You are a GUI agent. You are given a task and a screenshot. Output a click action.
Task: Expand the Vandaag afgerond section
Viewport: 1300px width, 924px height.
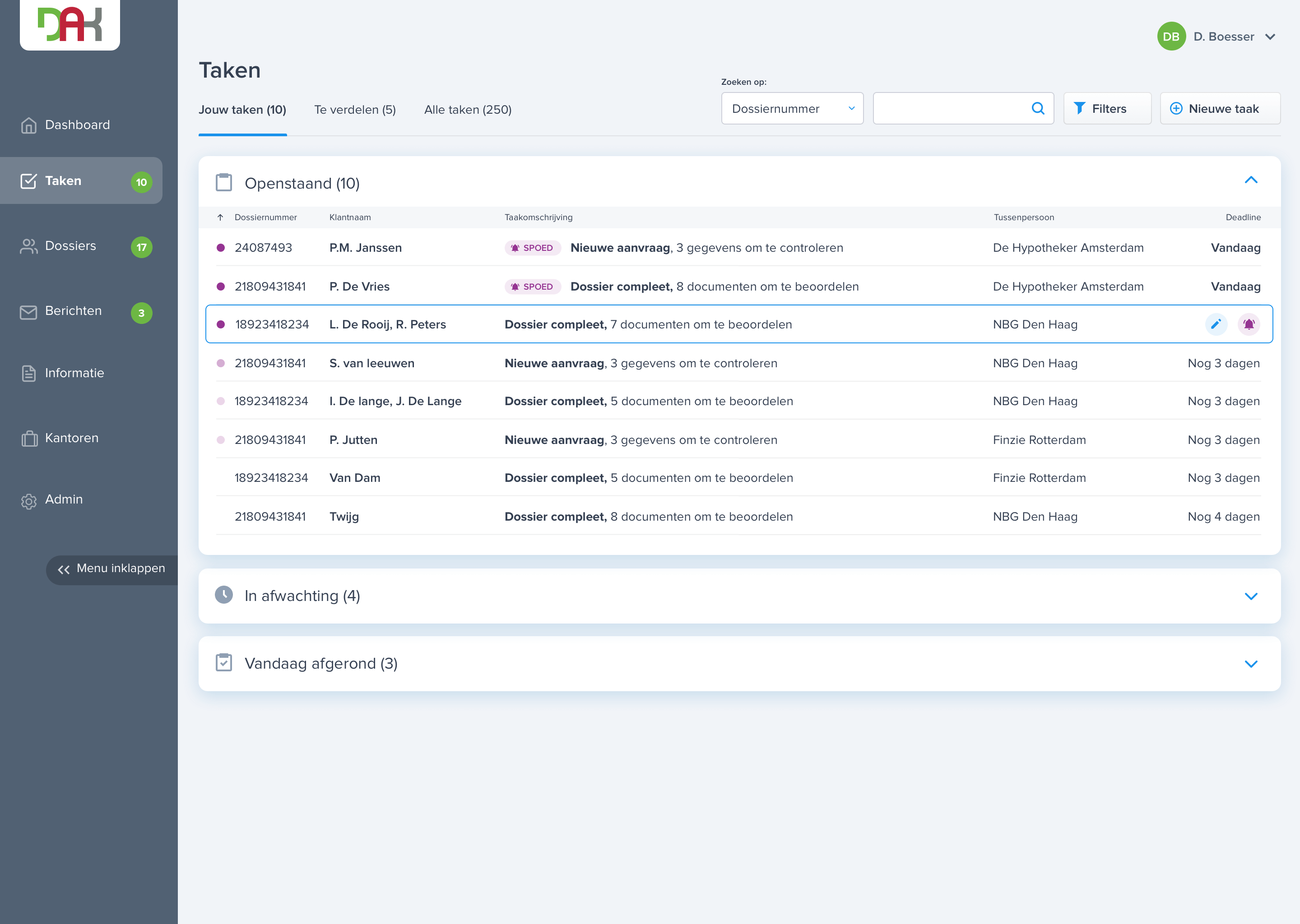tap(1250, 664)
